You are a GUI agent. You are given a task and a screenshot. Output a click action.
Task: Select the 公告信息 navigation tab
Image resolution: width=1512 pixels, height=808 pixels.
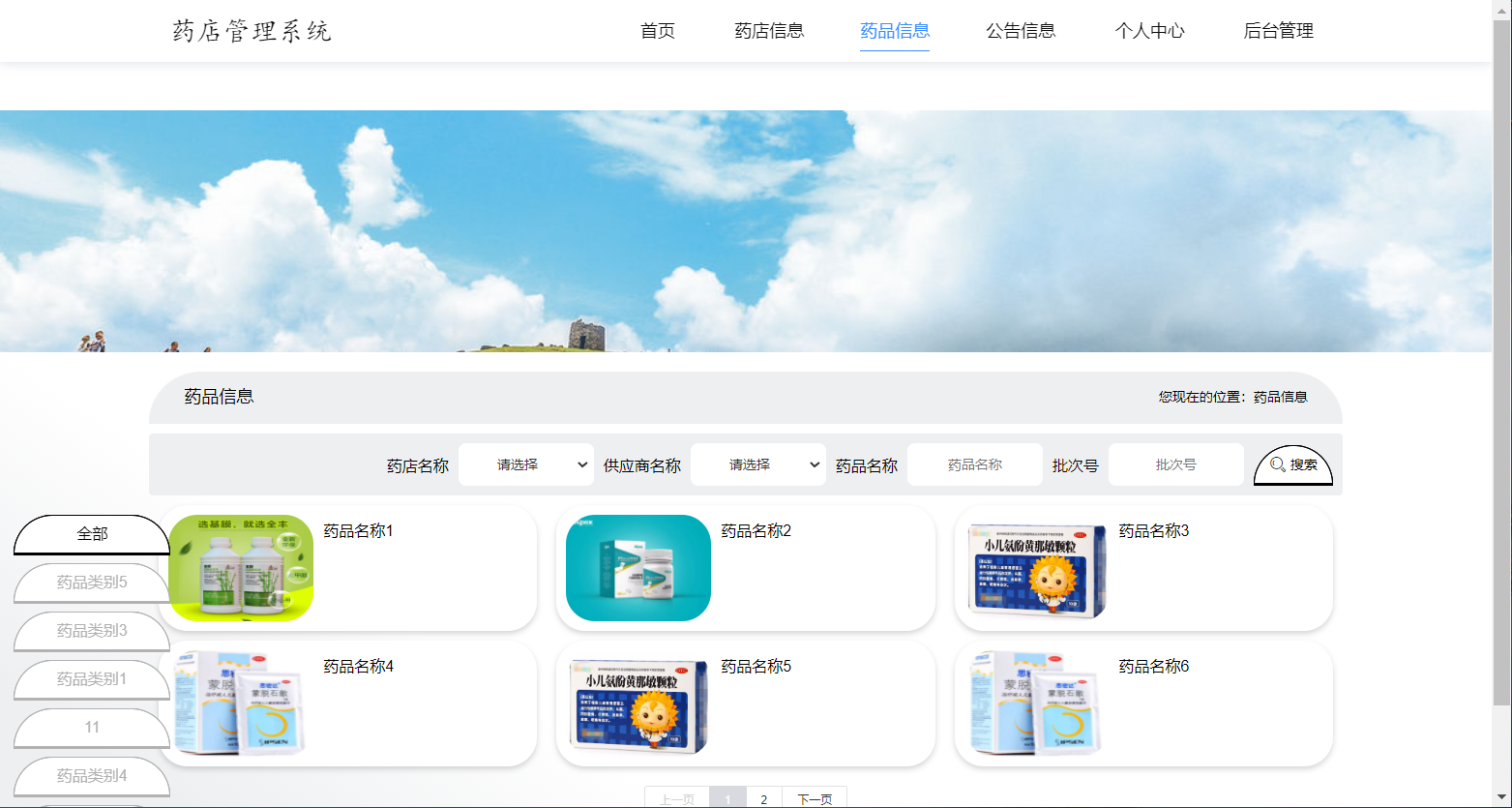point(1021,30)
